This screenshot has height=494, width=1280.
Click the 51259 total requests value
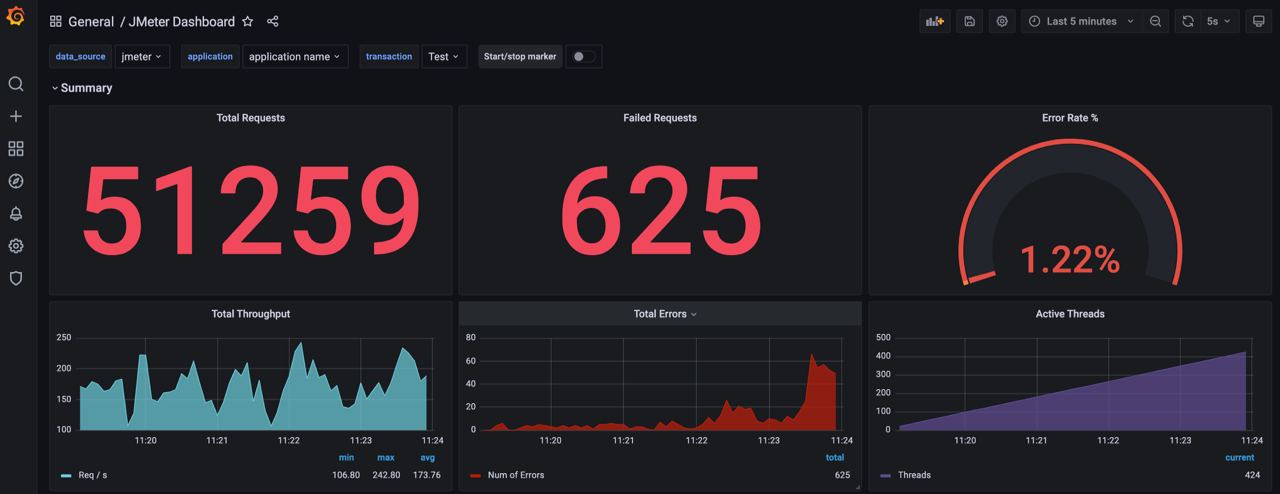[251, 211]
